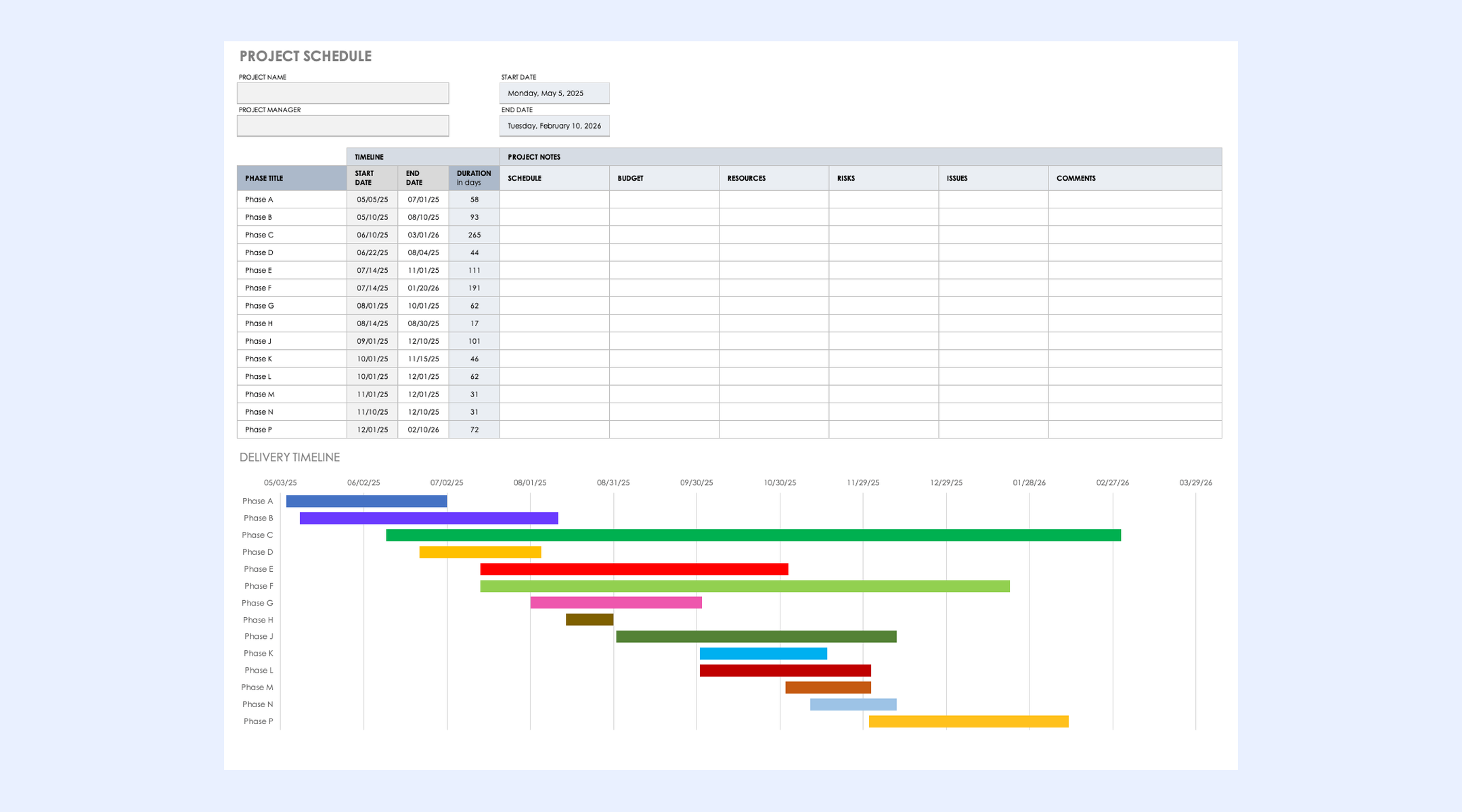The height and width of the screenshot is (812, 1462).
Task: Click the pink Phase G timeline bar
Action: pyautogui.click(x=616, y=602)
